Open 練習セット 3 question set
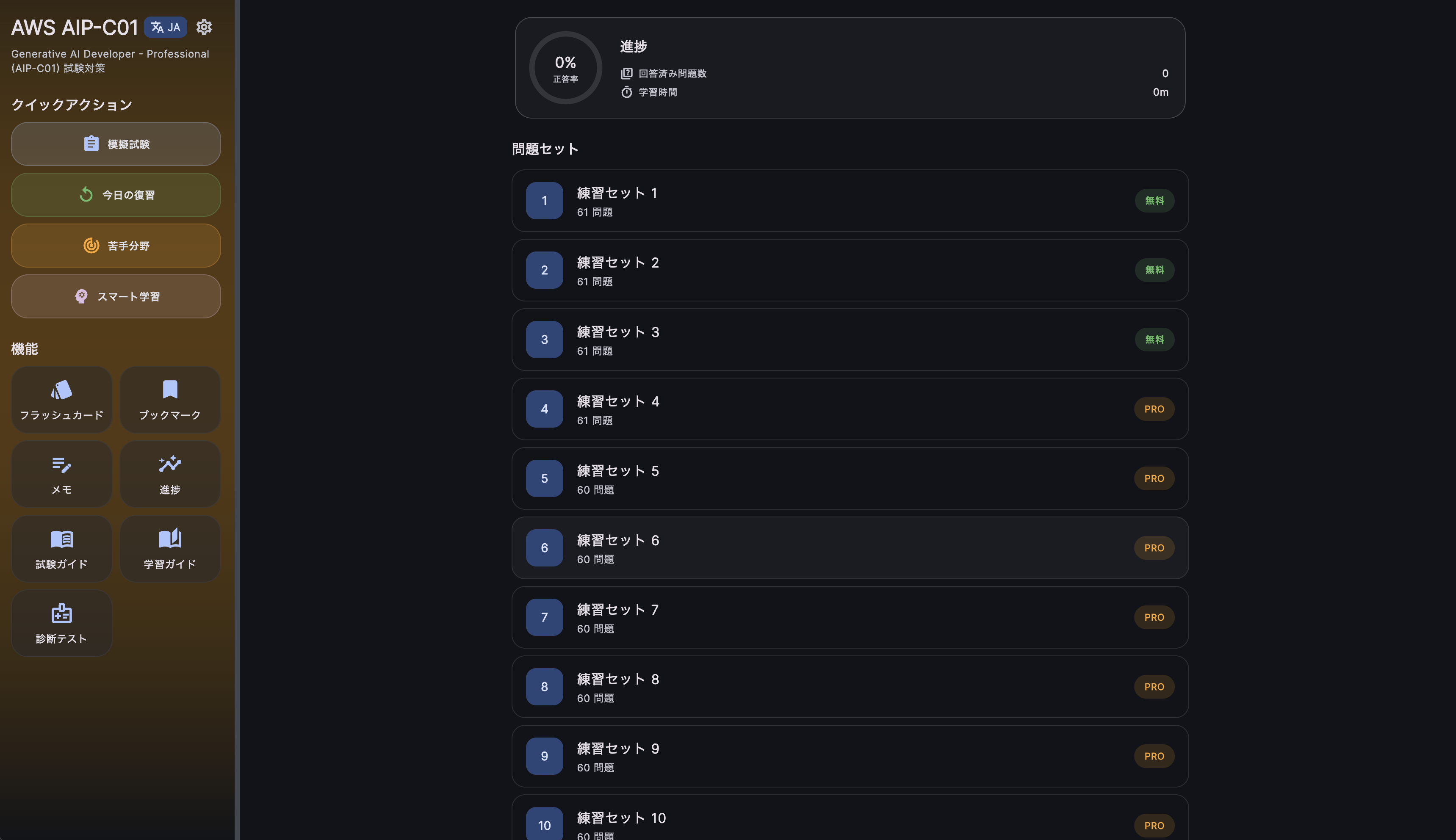1456x840 pixels. tap(850, 340)
